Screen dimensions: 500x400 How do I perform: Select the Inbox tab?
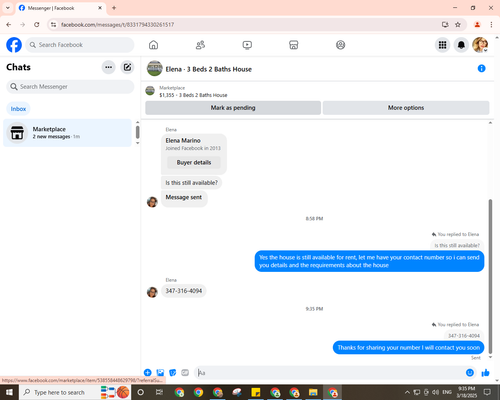[x=18, y=109]
